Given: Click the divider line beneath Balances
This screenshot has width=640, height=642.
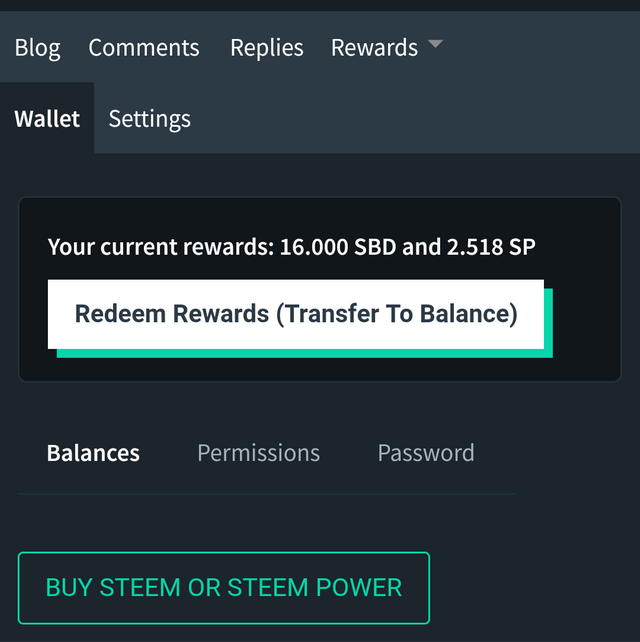Looking at the screenshot, I should [x=266, y=493].
